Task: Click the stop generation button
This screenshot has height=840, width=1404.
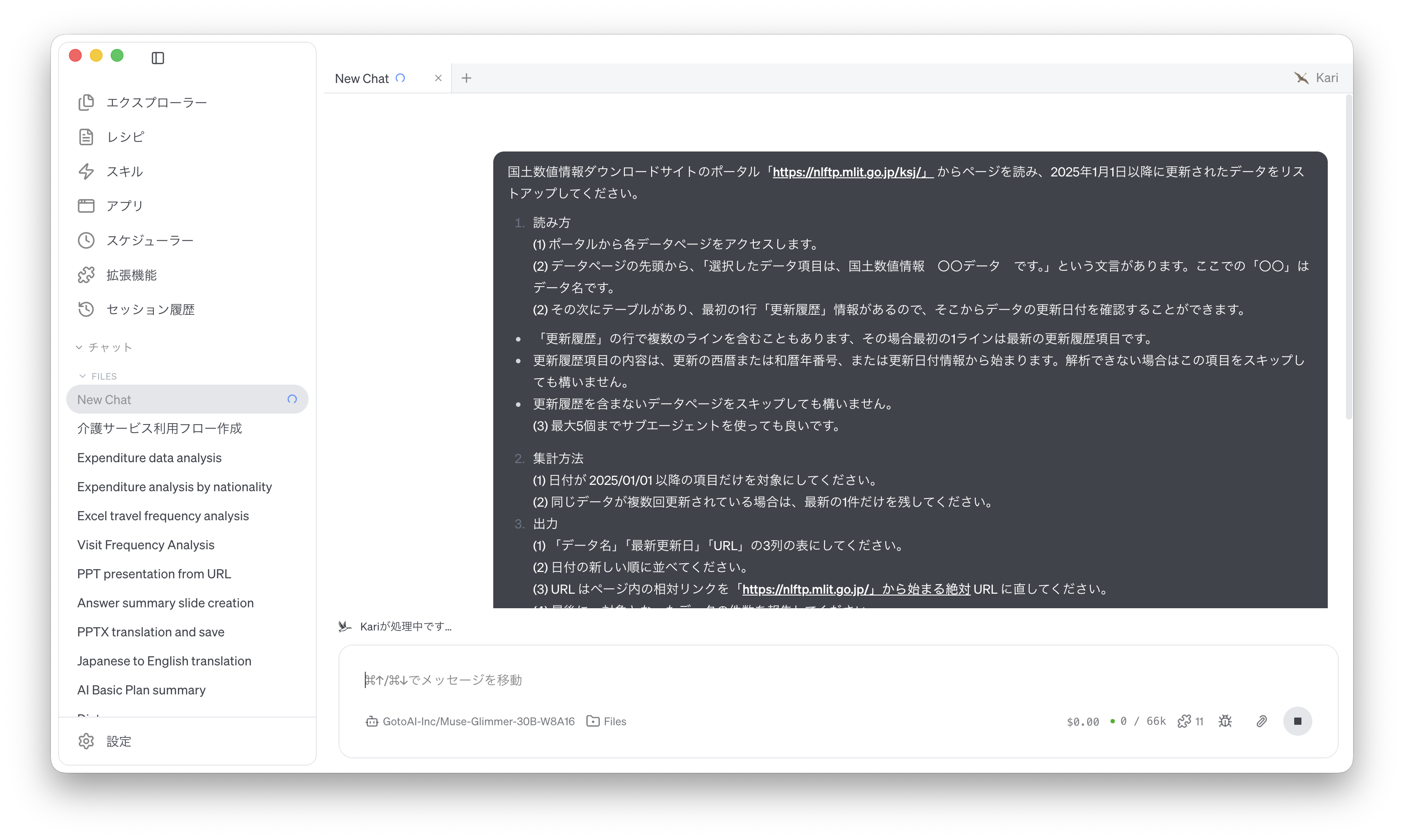Action: 1297,721
